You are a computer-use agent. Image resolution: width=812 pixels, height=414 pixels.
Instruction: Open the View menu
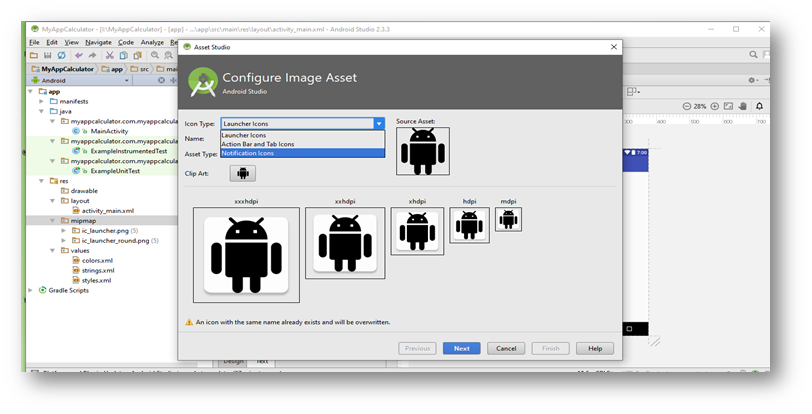tap(71, 42)
